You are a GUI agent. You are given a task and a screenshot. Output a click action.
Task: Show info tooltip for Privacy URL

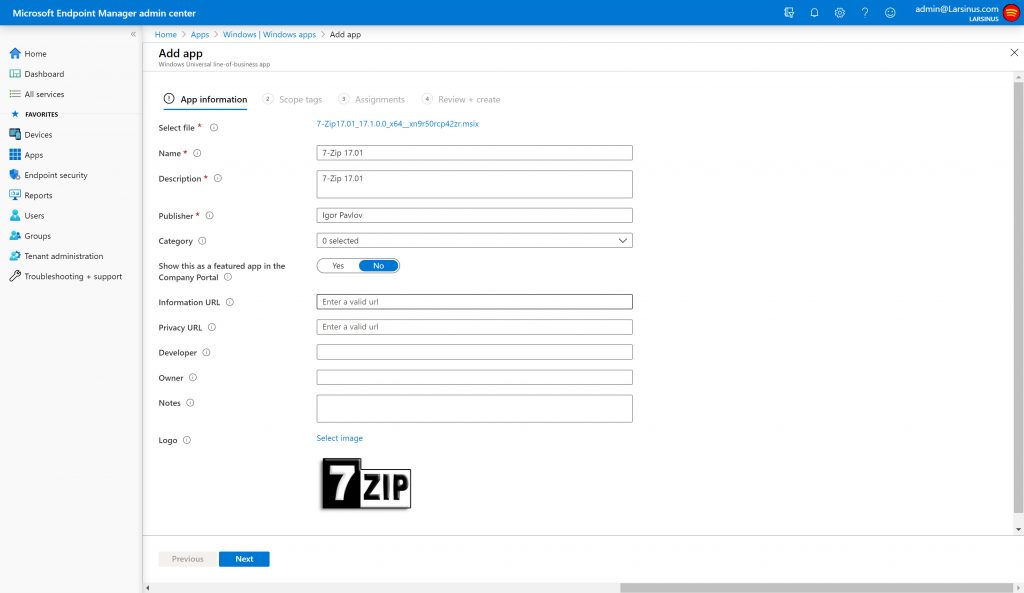click(x=212, y=327)
